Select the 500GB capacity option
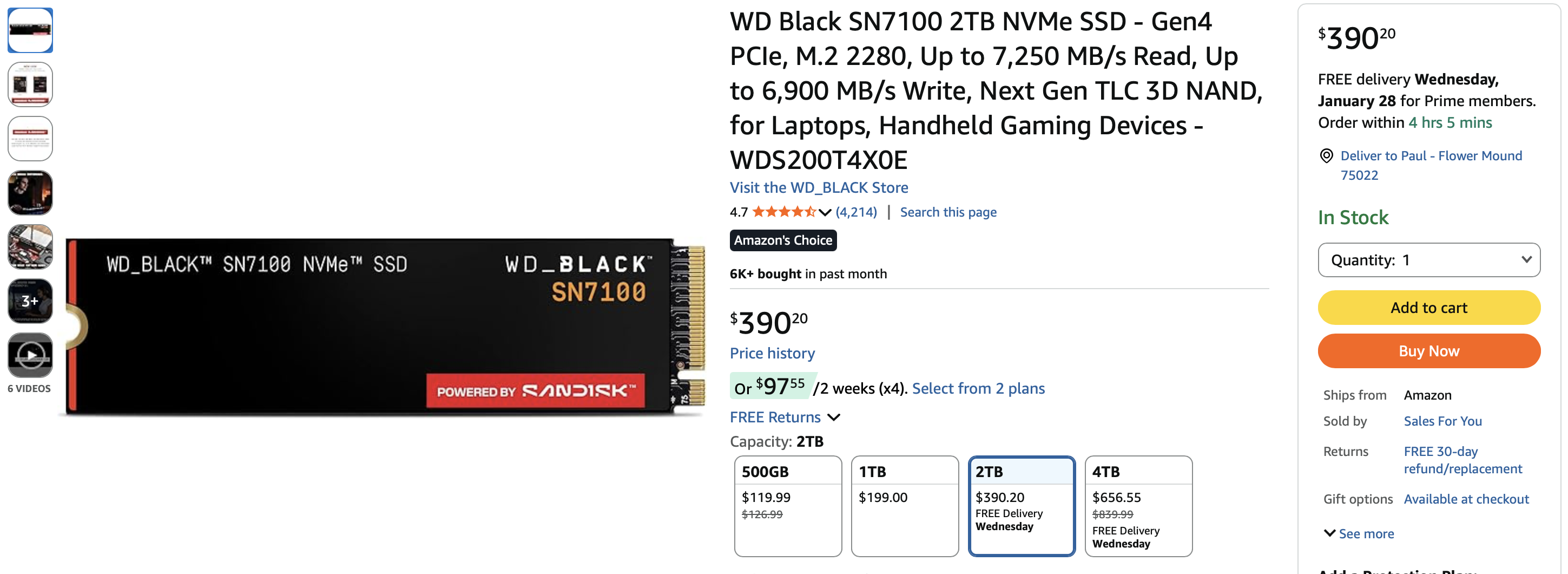The width and height of the screenshot is (1568, 574). [788, 505]
